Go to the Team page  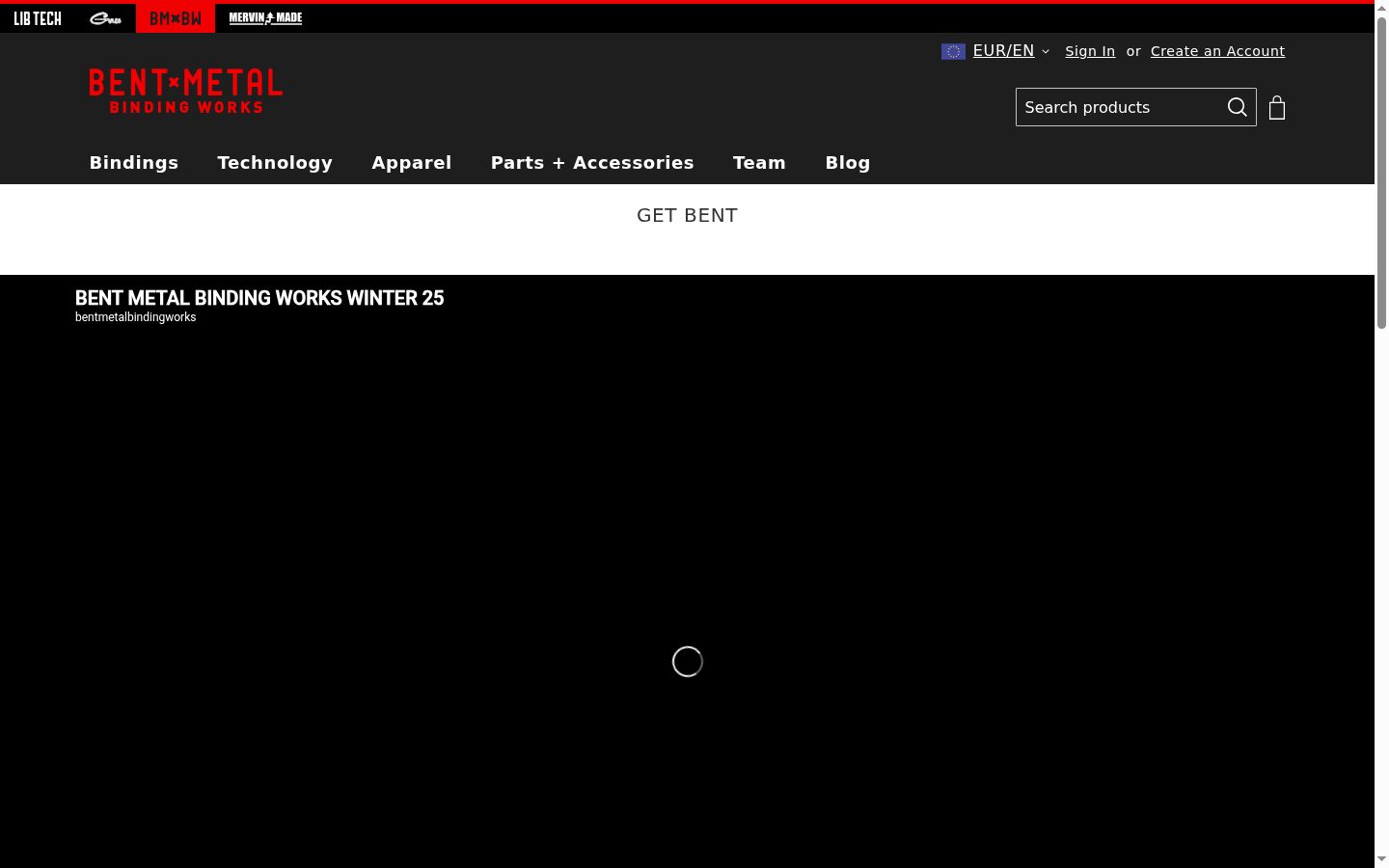coord(759,163)
